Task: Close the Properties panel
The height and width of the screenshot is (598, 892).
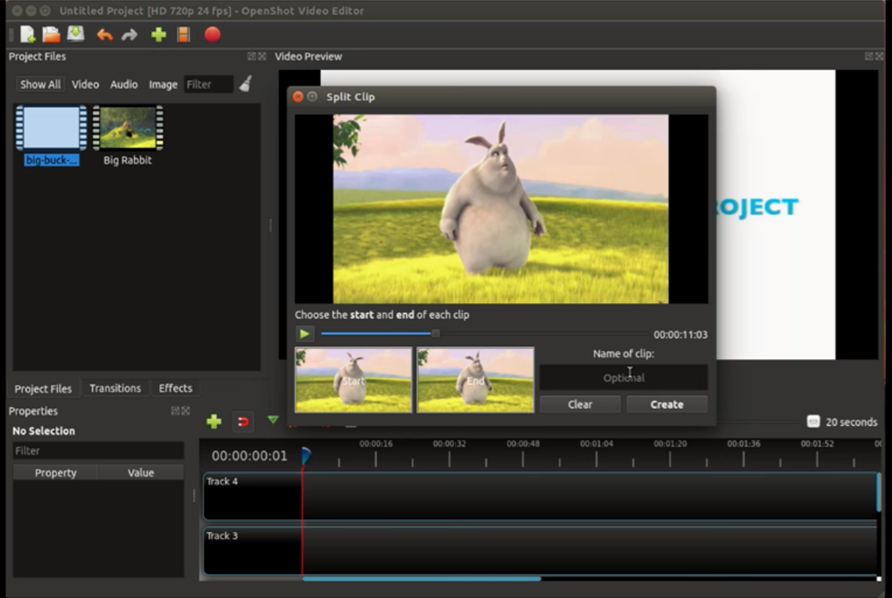Action: click(x=185, y=411)
